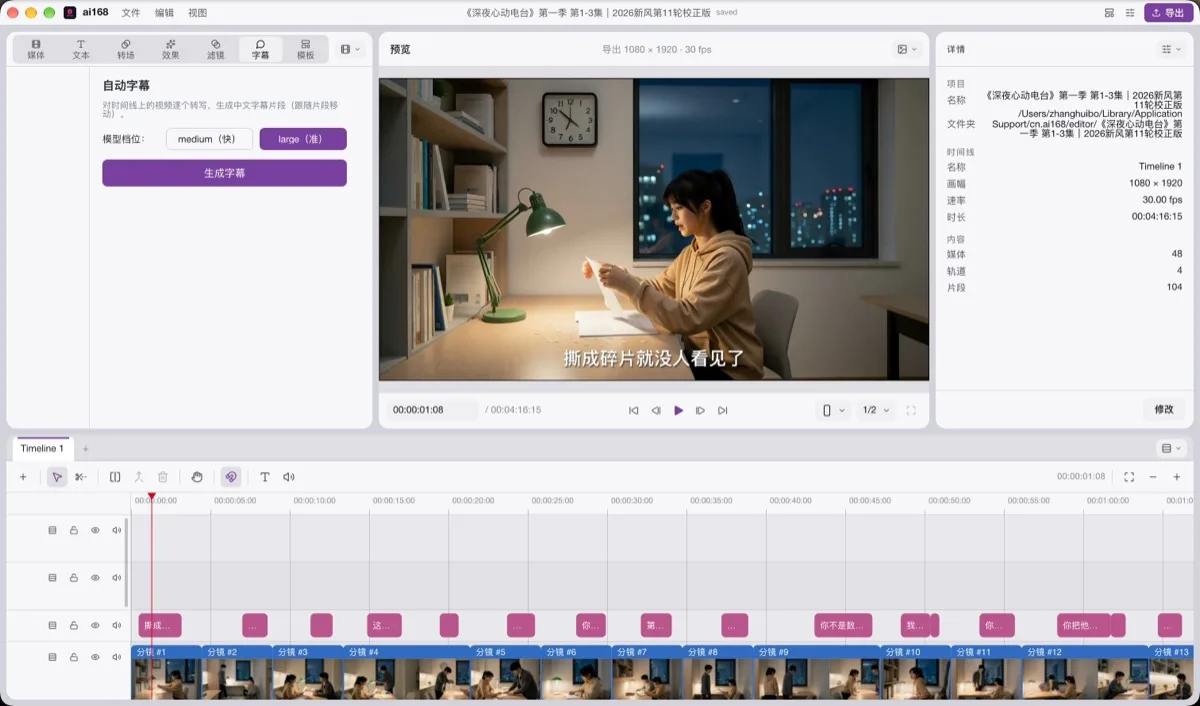This screenshot has width=1200, height=706.
Task: Zoom out the timeline with minus
Action: (1153, 477)
